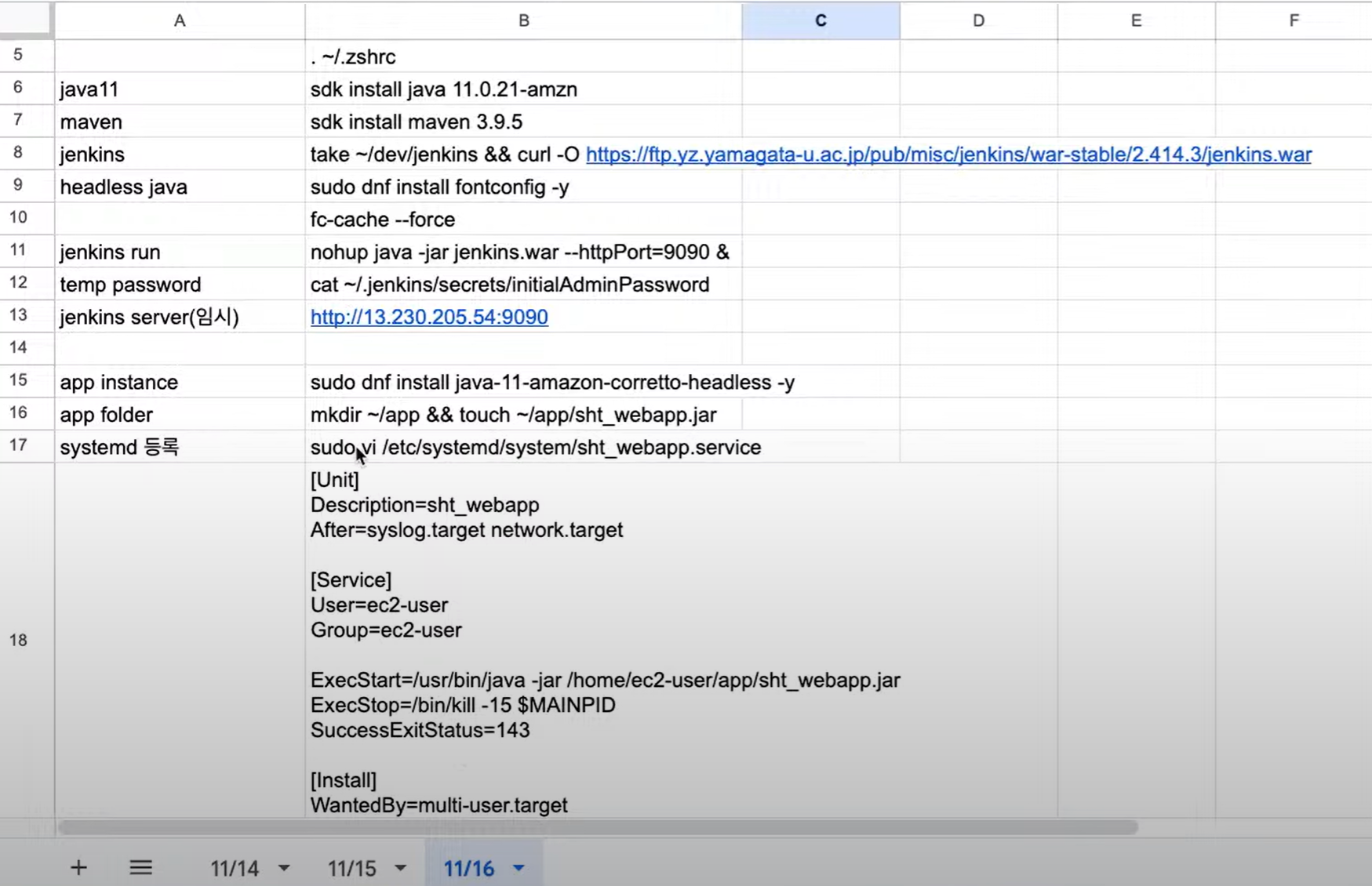Select column B header
Image resolution: width=1372 pixels, height=886 pixels.
[x=523, y=20]
